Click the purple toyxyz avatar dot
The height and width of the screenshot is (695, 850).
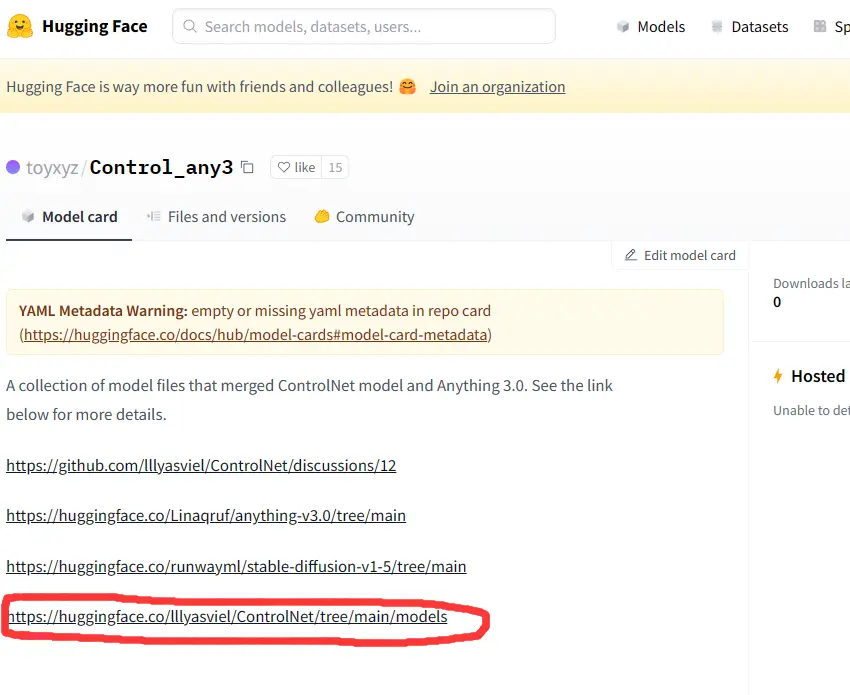13,167
